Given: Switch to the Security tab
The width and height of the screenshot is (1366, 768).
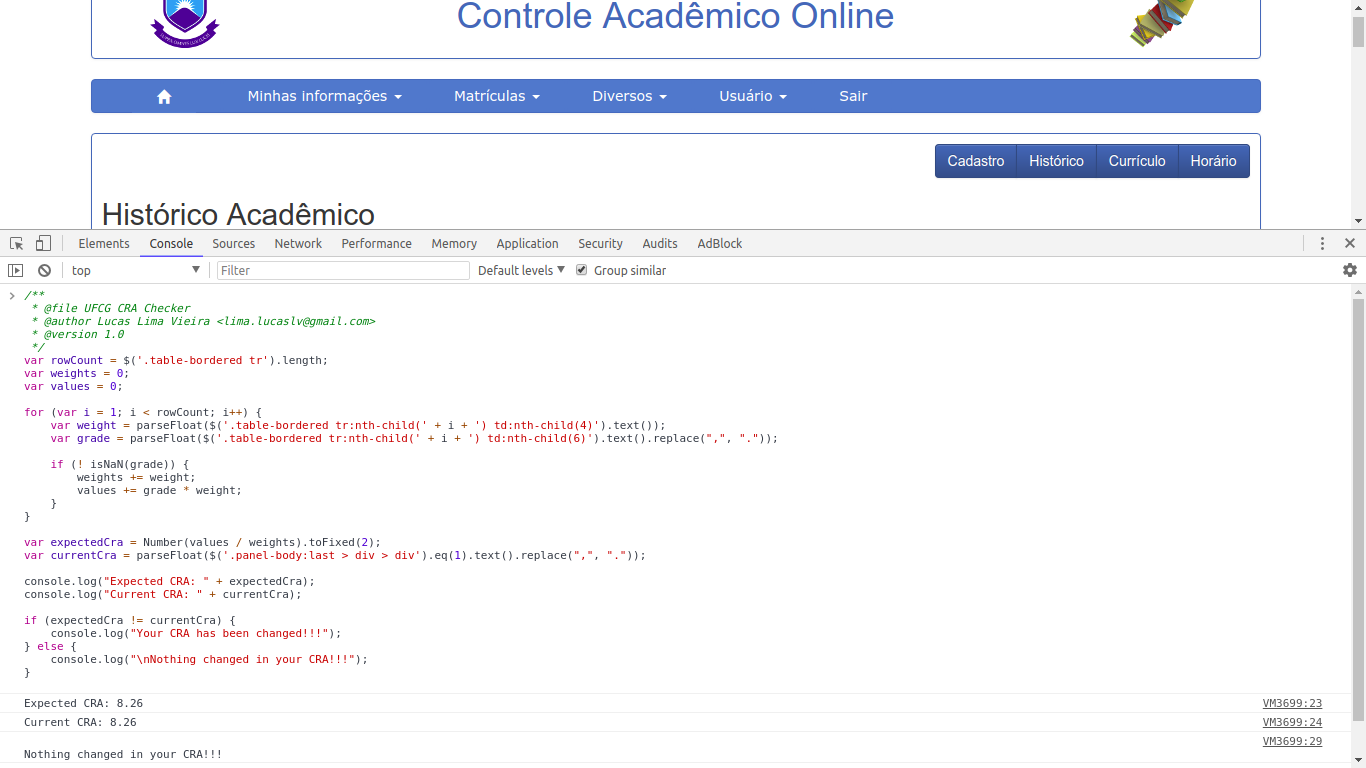Looking at the screenshot, I should [600, 243].
